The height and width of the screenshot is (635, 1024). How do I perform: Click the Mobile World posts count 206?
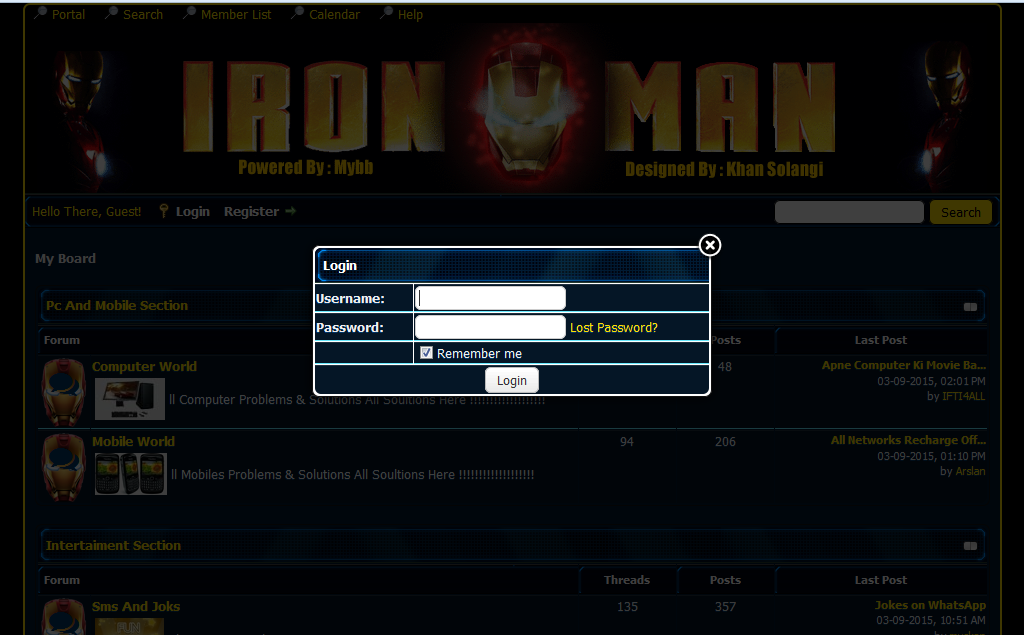[x=726, y=442]
